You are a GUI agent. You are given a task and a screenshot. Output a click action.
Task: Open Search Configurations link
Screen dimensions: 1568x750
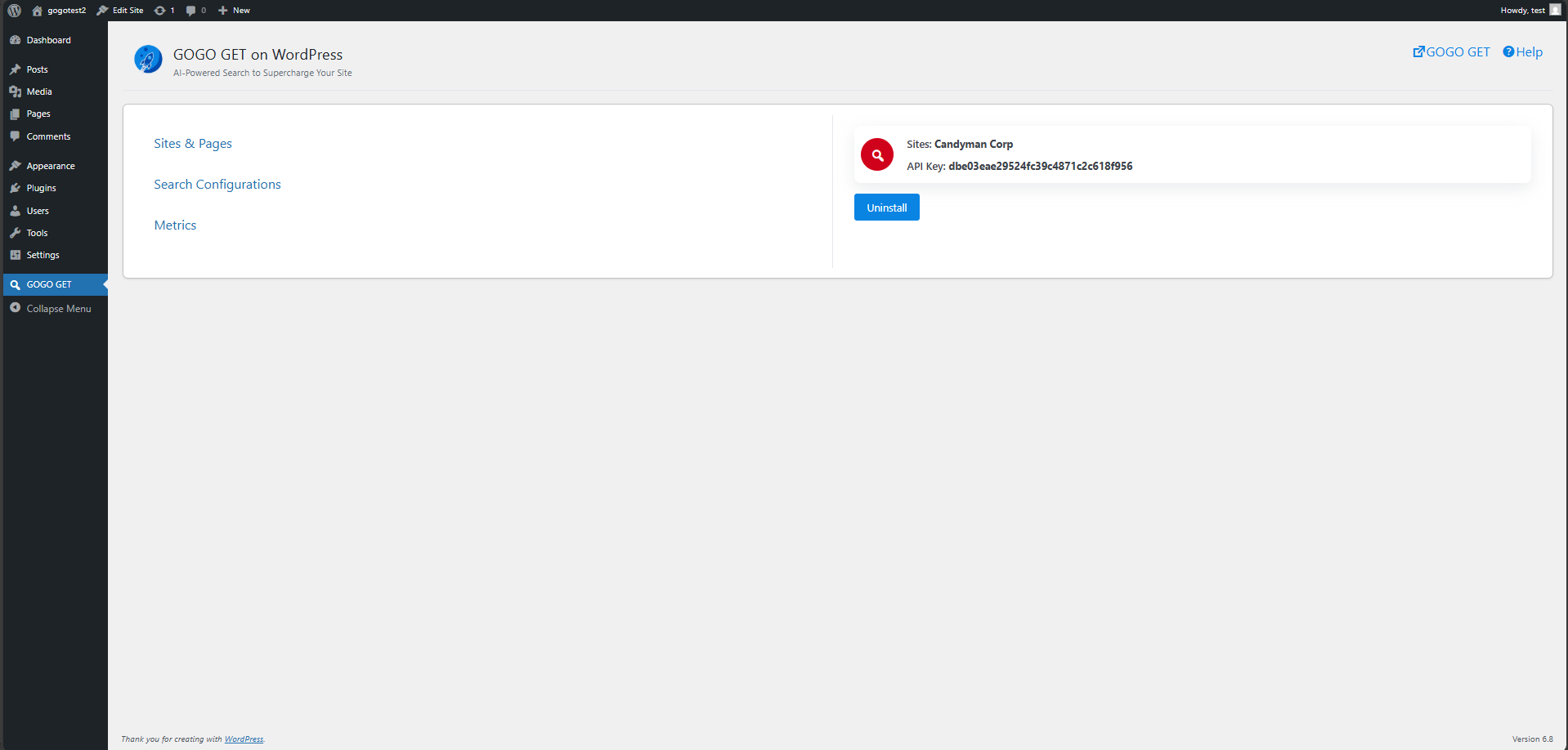pos(217,185)
